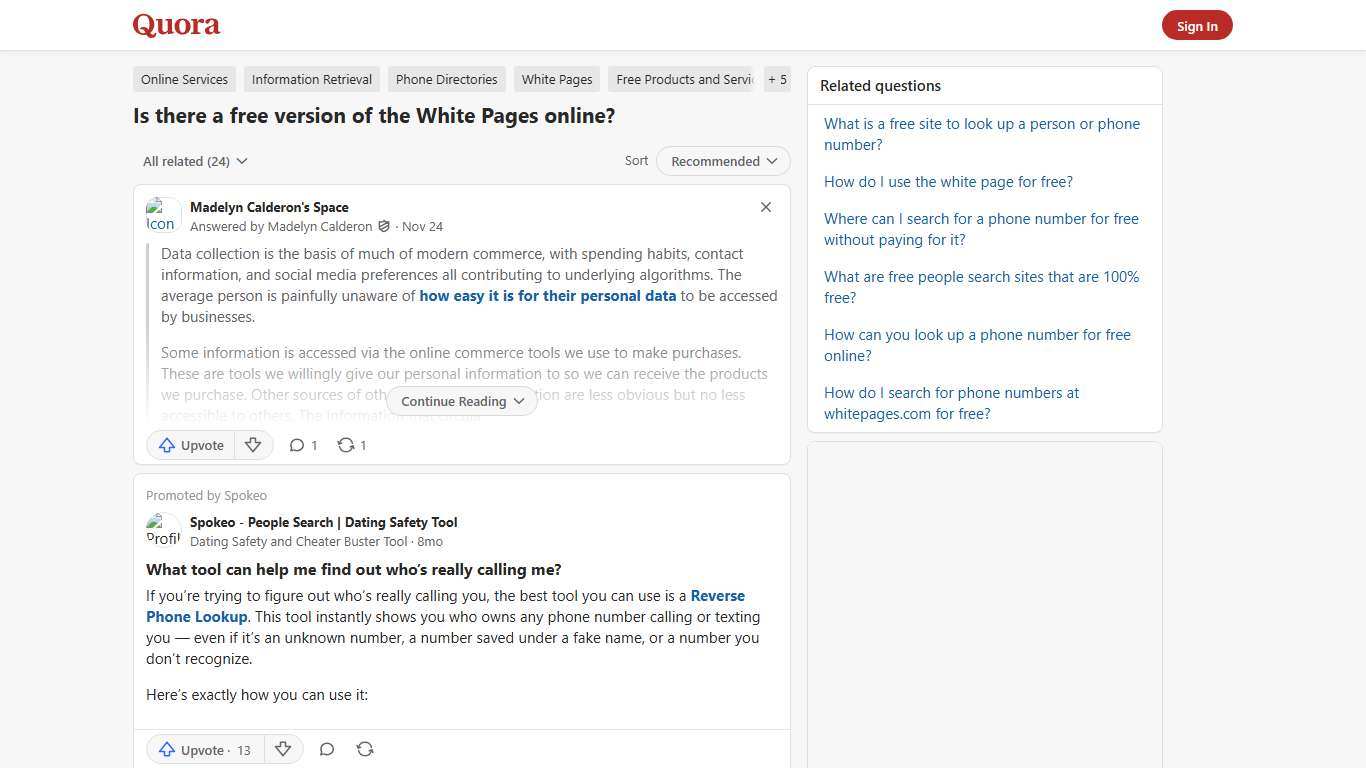The image size is (1366, 768).
Task: Click the Quora logo
Action: click(x=175, y=24)
